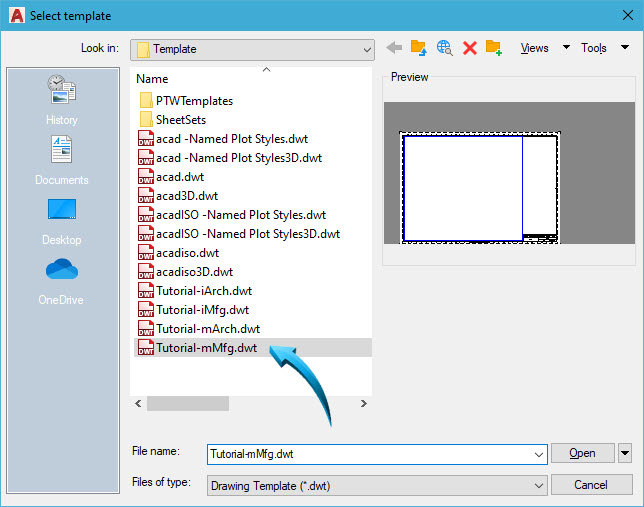Click the PTWTemplates folder icon
The height and width of the screenshot is (507, 644).
click(x=146, y=101)
